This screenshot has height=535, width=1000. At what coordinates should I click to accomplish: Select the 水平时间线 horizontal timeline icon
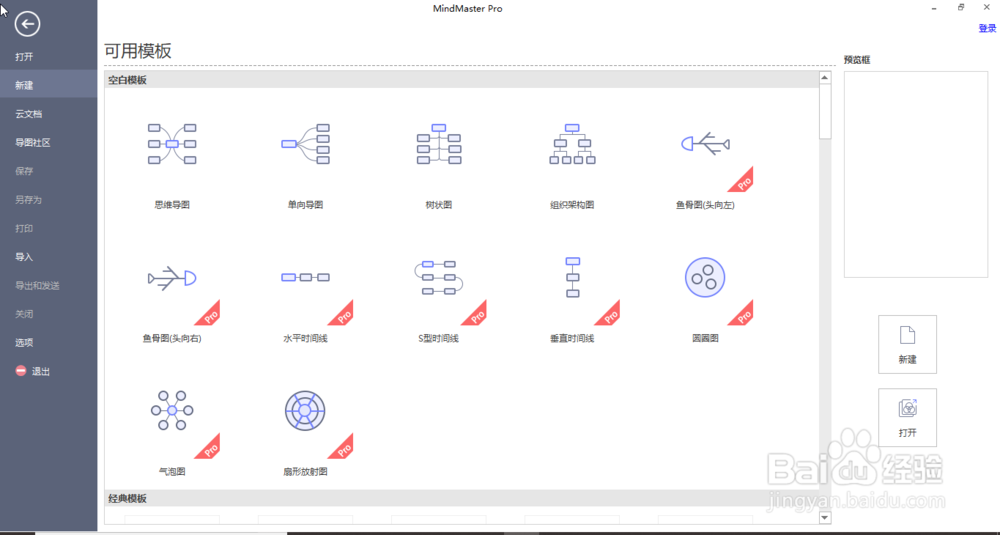(x=305, y=277)
